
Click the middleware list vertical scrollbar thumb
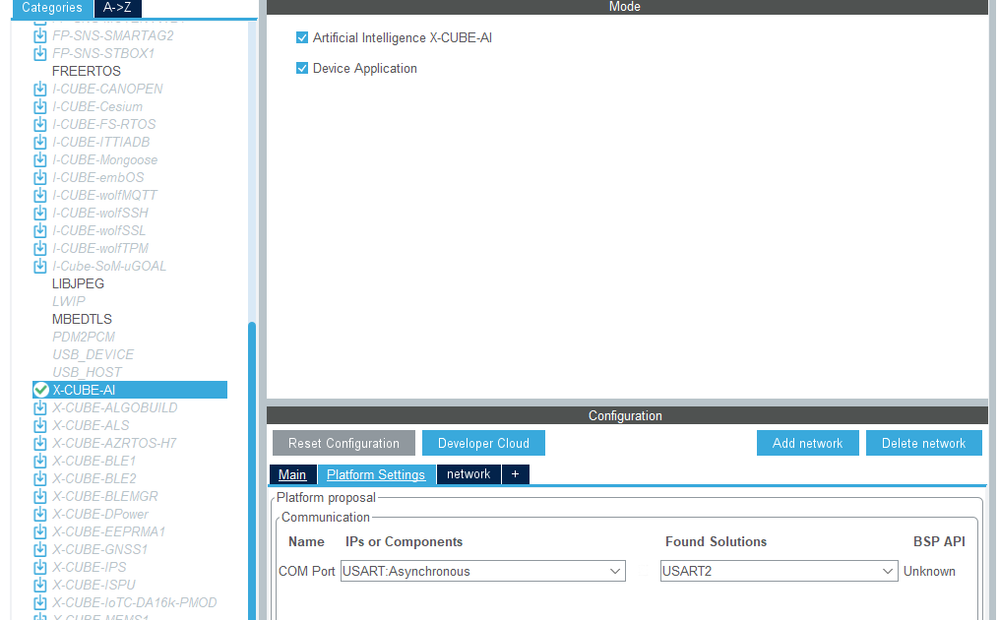[x=252, y=470]
